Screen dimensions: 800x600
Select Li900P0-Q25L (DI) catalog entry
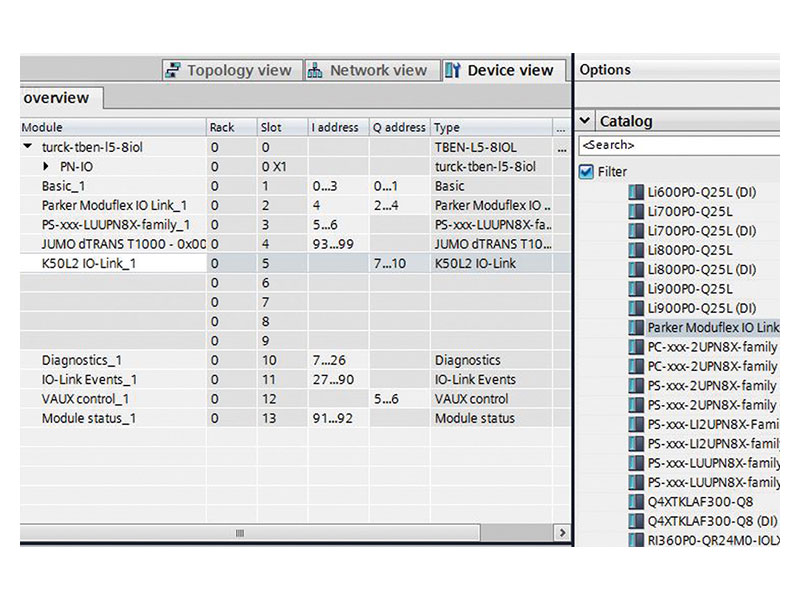coord(702,308)
